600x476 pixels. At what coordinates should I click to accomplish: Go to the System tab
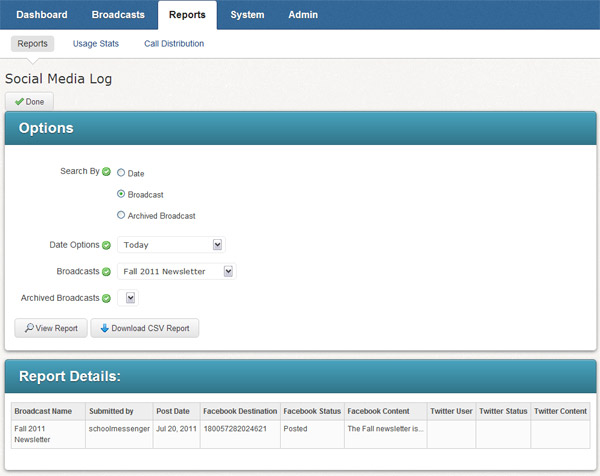247,15
